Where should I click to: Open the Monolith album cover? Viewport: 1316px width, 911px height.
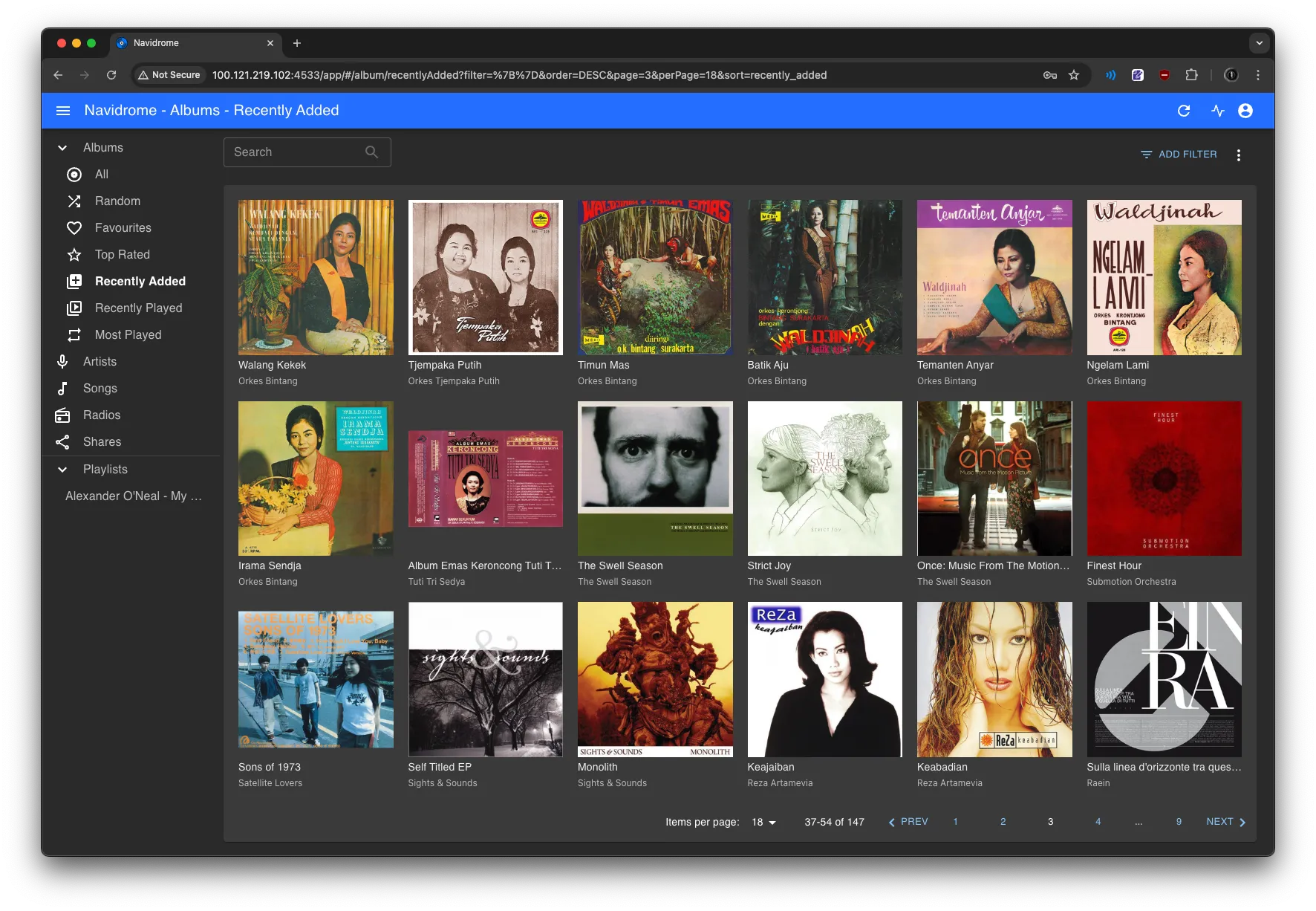point(655,679)
